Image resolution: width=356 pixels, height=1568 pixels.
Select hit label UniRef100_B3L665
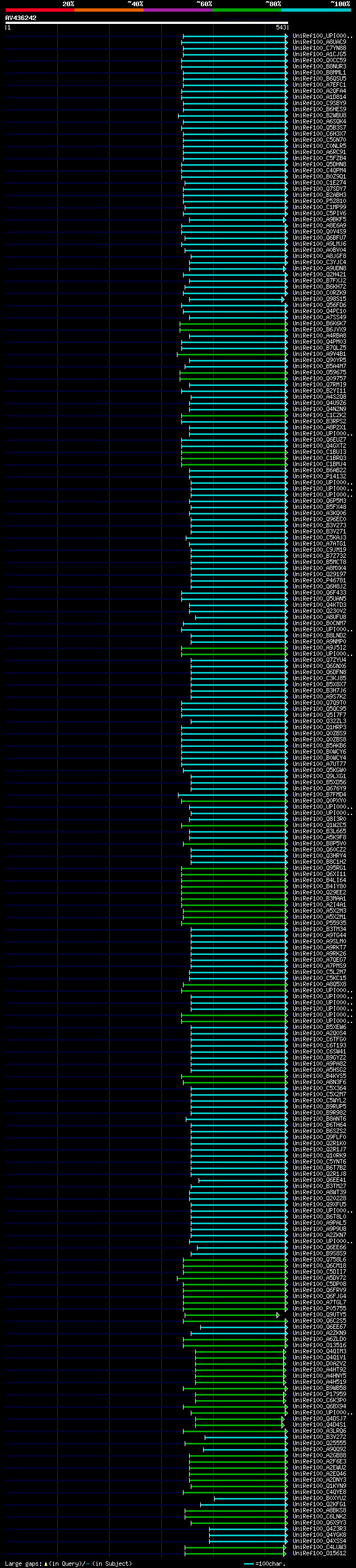click(319, 831)
